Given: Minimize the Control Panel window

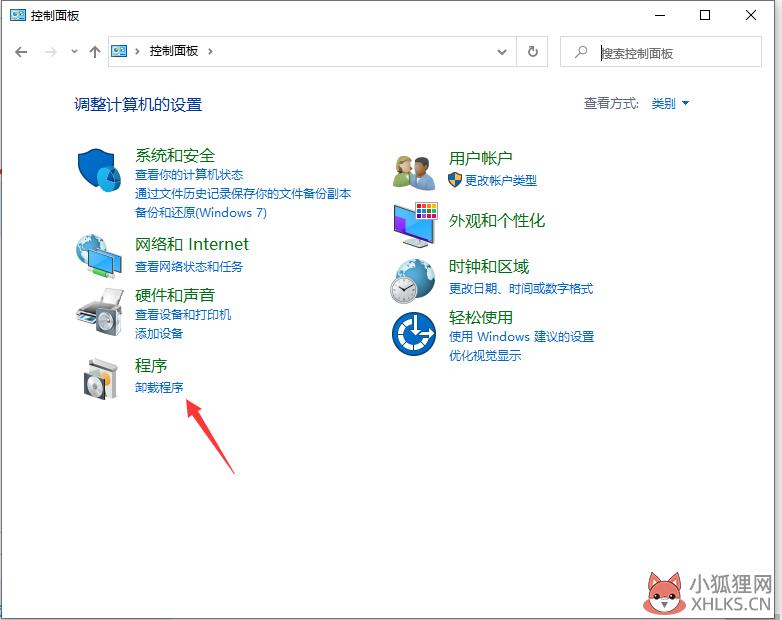Looking at the screenshot, I should tap(660, 15).
